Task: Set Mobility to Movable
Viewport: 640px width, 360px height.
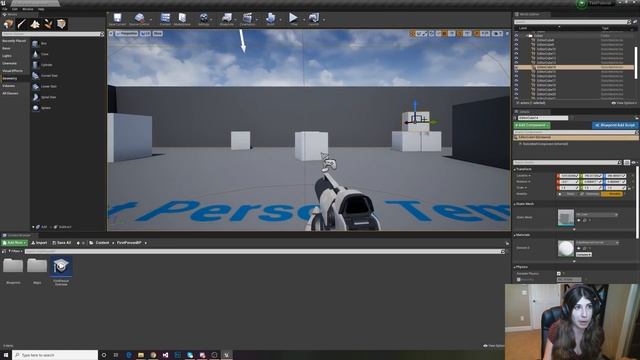Action: pyautogui.click(x=612, y=194)
